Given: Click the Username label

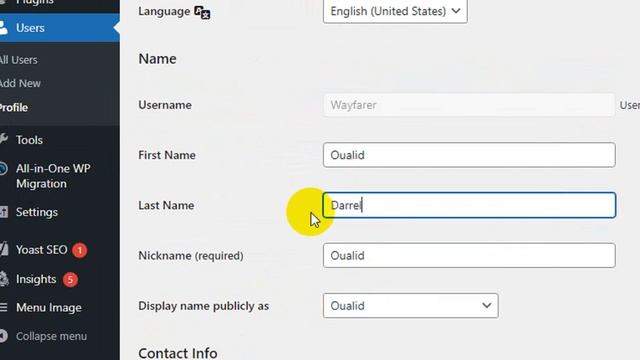Looking at the screenshot, I should click(x=165, y=105).
